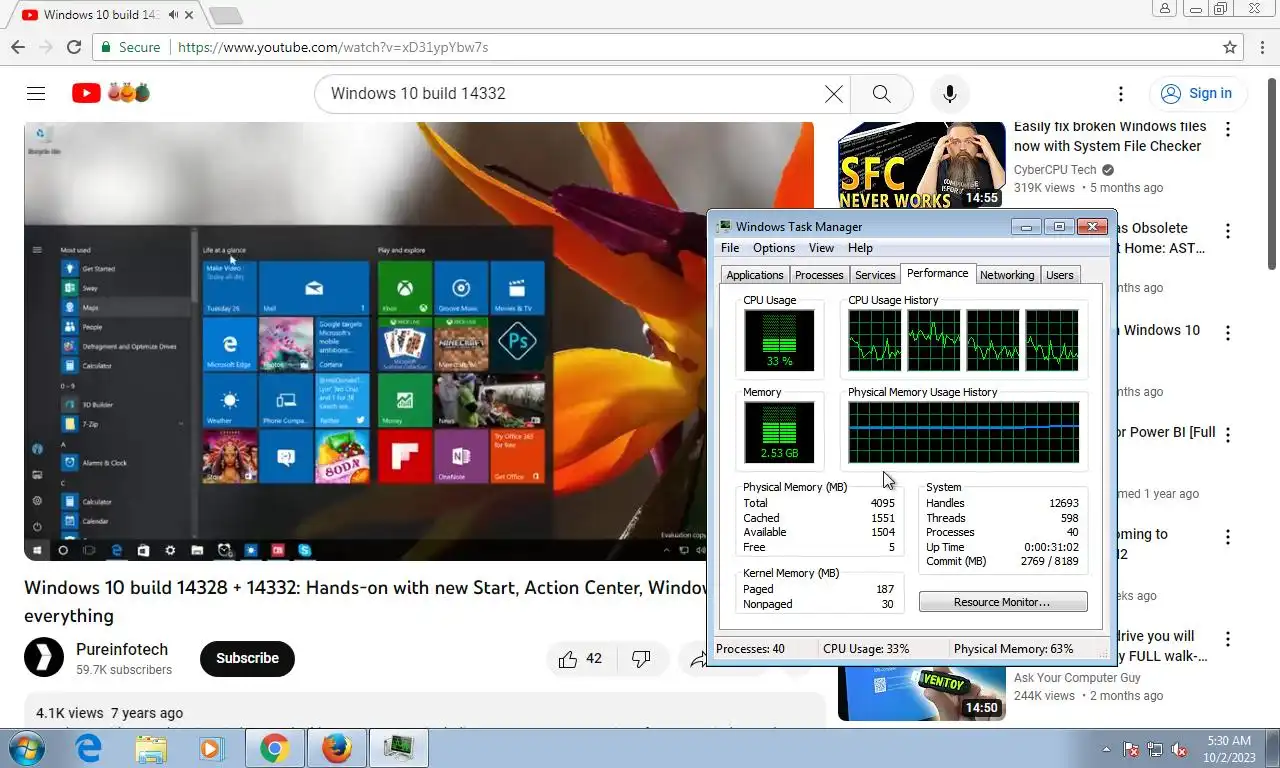This screenshot has height=768, width=1280.
Task: Click the CPU Usage 33 % gauge
Action: click(x=779, y=340)
